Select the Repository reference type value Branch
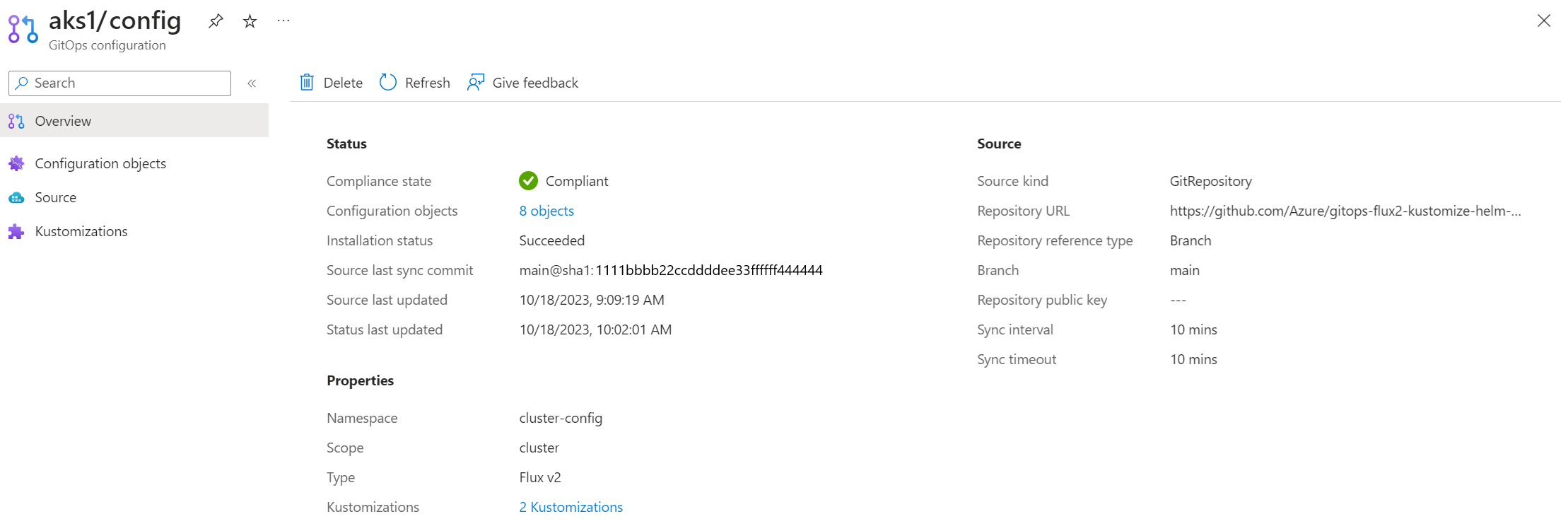 tap(1190, 240)
